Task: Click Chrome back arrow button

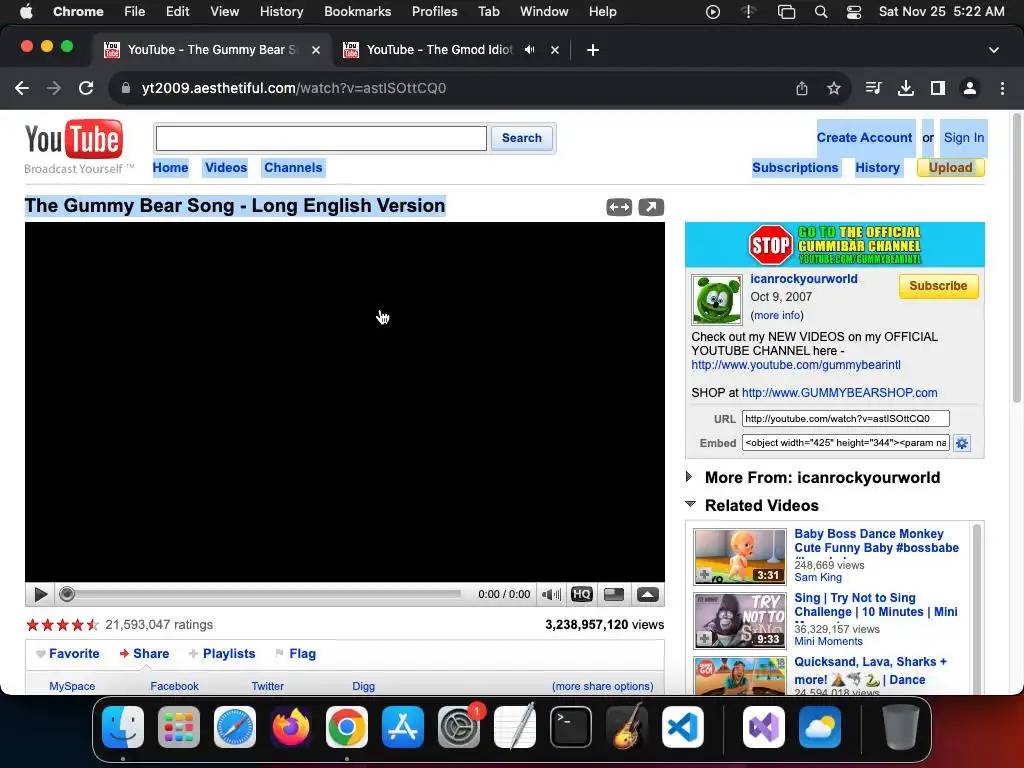Action: (22, 88)
